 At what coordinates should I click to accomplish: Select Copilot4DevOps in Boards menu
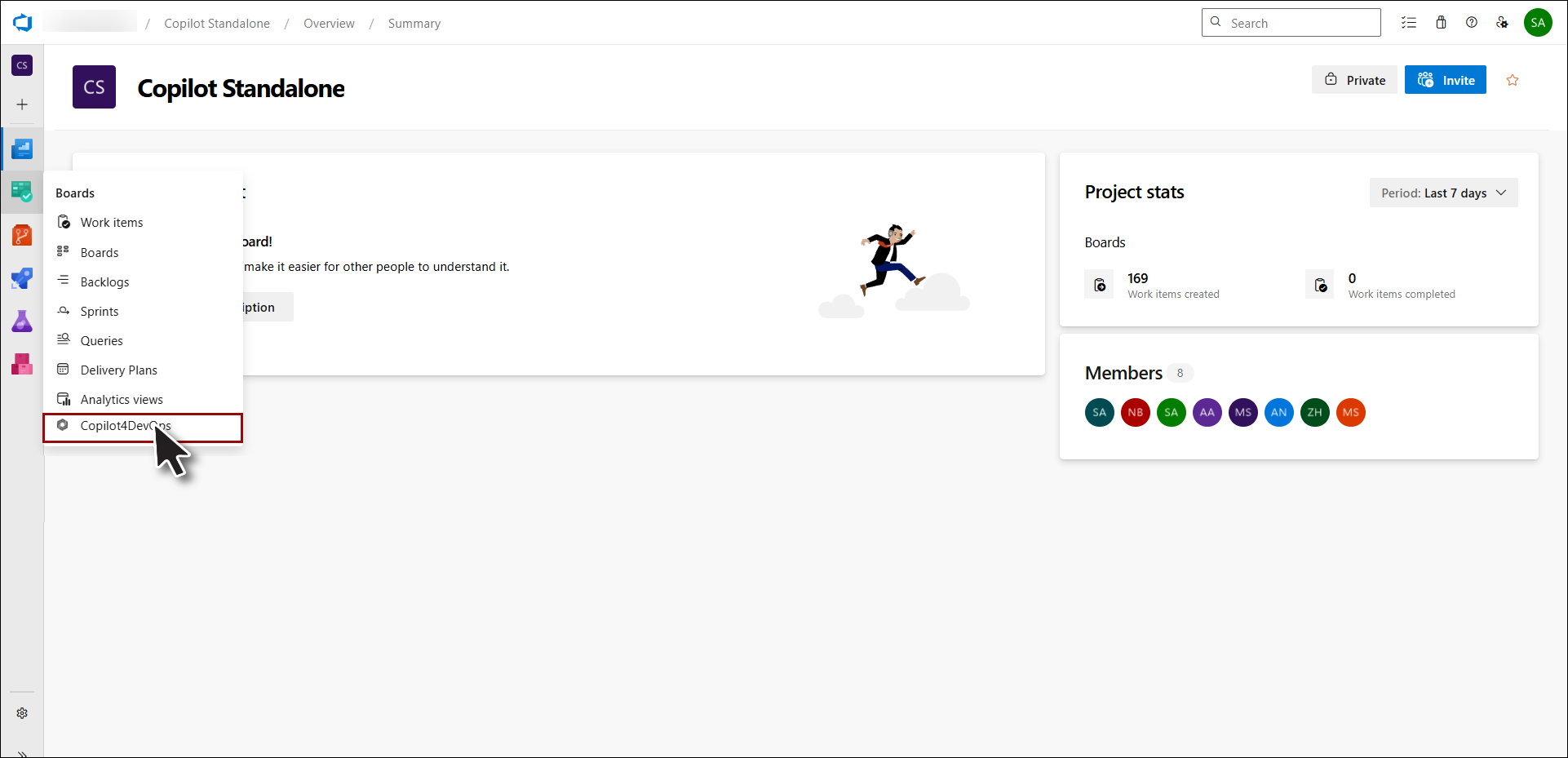pos(125,426)
